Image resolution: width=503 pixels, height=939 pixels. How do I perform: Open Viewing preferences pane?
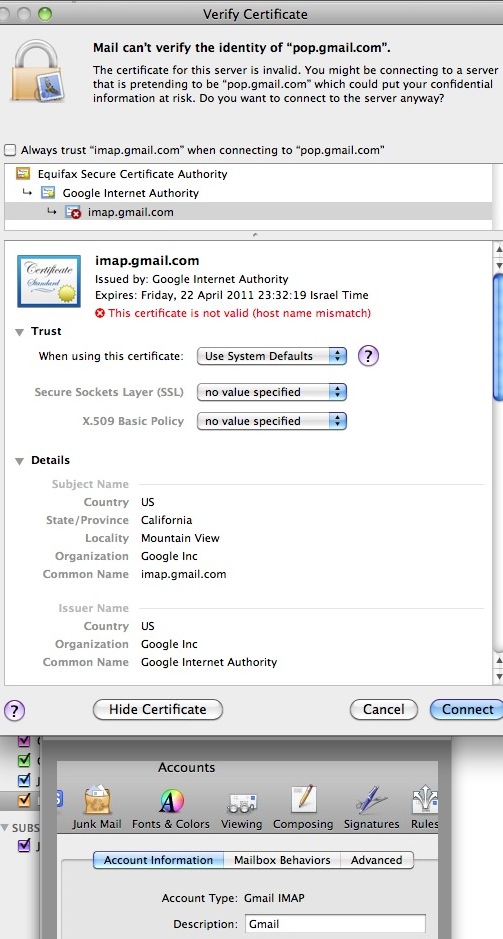click(241, 808)
